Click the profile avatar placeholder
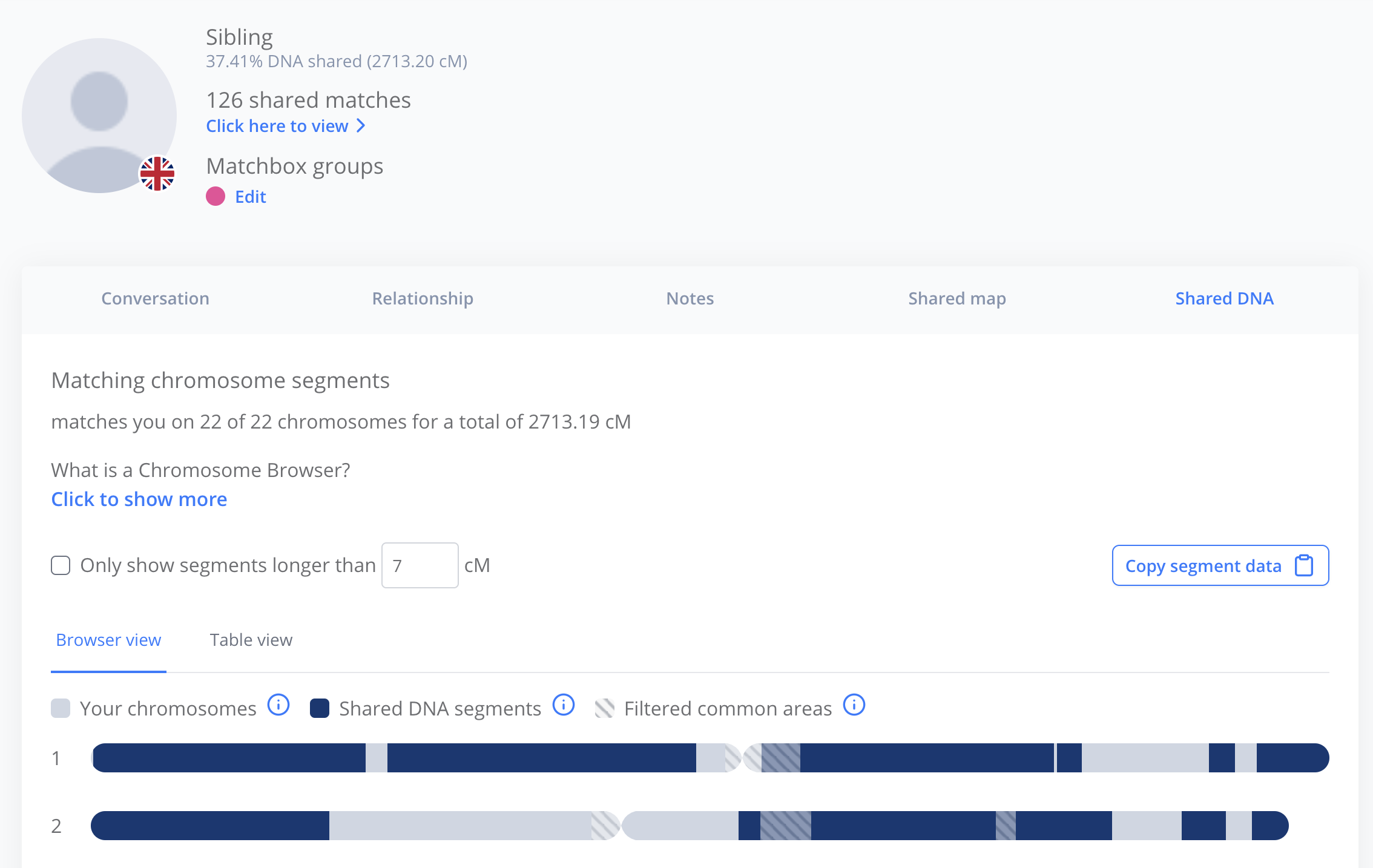 pyautogui.click(x=99, y=116)
